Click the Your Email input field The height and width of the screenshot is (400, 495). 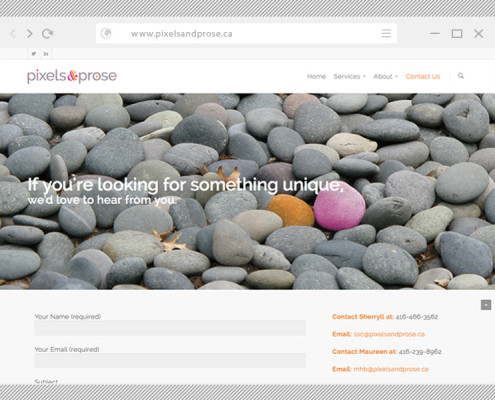pos(170,361)
